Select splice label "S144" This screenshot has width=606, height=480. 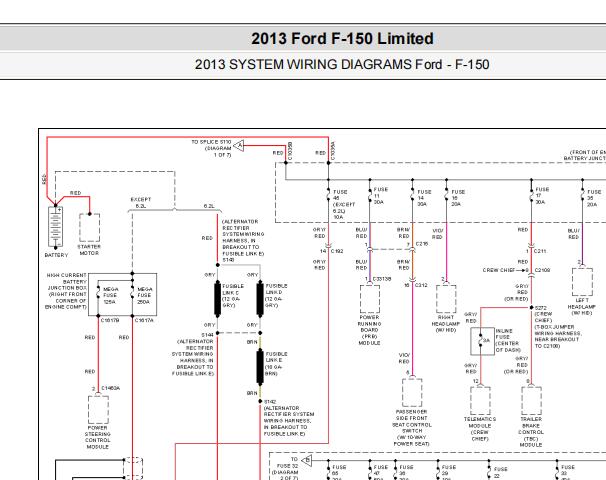point(207,335)
